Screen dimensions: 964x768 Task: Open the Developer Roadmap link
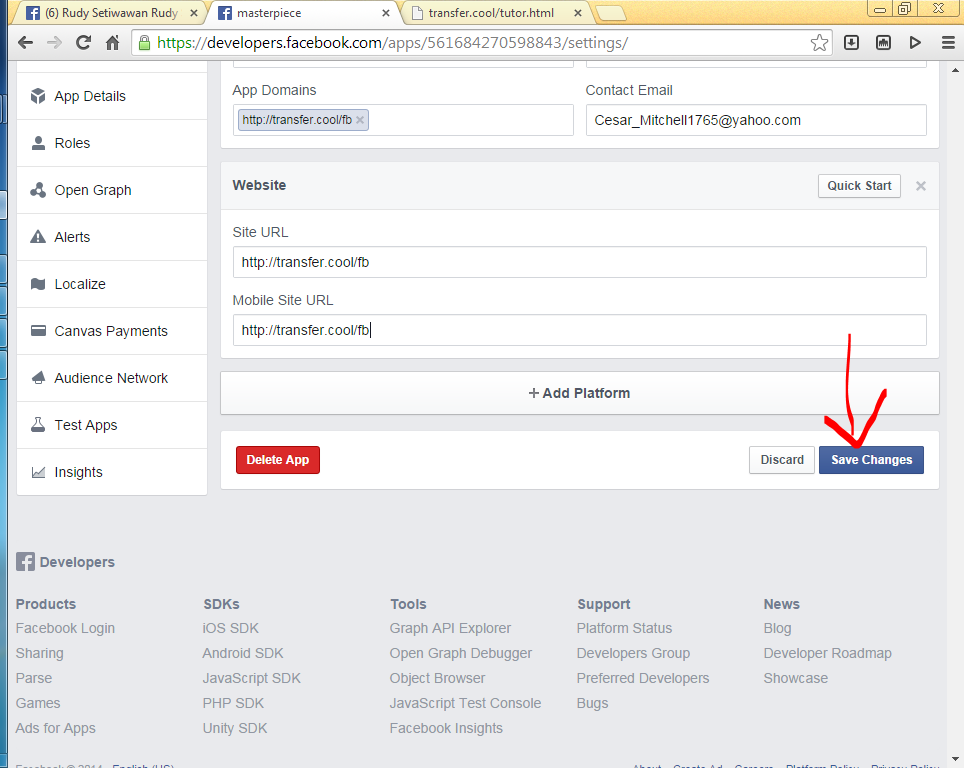(828, 653)
